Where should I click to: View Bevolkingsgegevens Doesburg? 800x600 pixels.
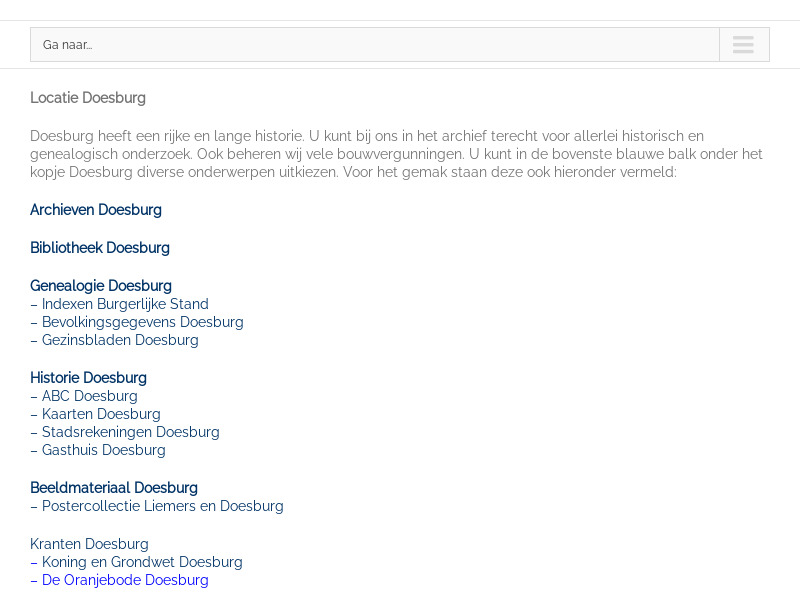pos(142,322)
